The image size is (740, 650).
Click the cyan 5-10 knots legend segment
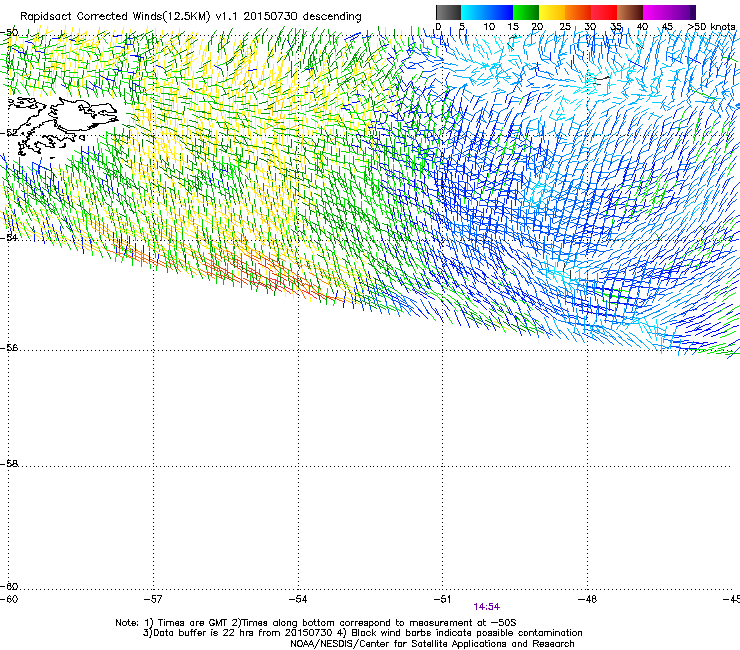coord(474,12)
